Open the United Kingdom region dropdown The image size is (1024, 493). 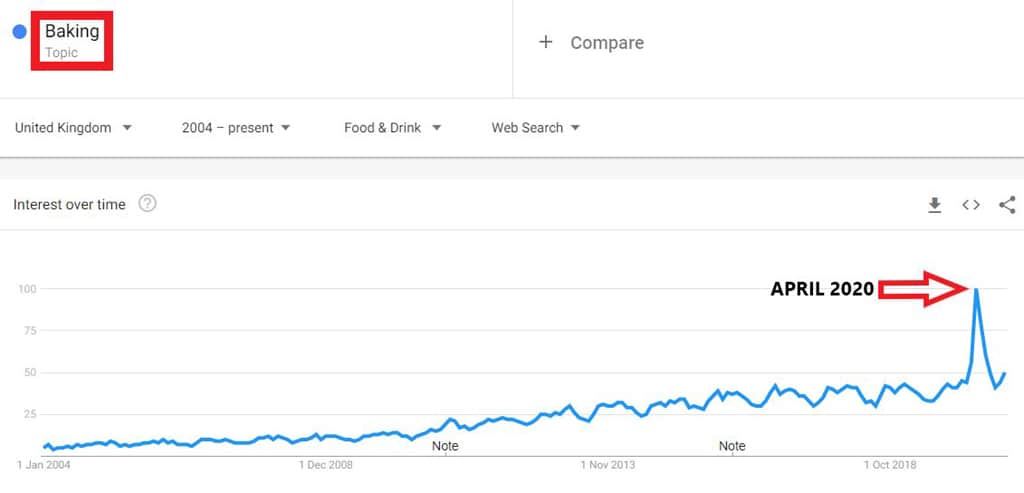pyautogui.click(x=73, y=128)
